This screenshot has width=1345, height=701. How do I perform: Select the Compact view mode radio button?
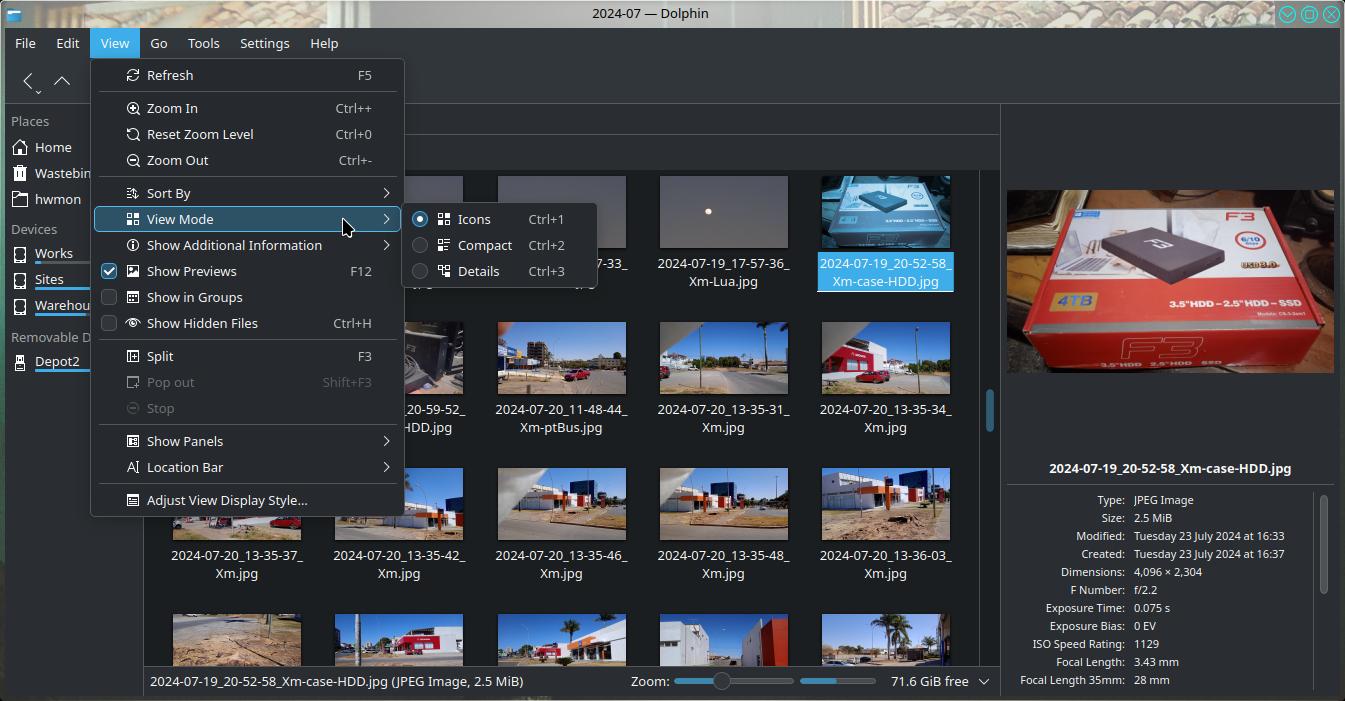tap(420, 245)
